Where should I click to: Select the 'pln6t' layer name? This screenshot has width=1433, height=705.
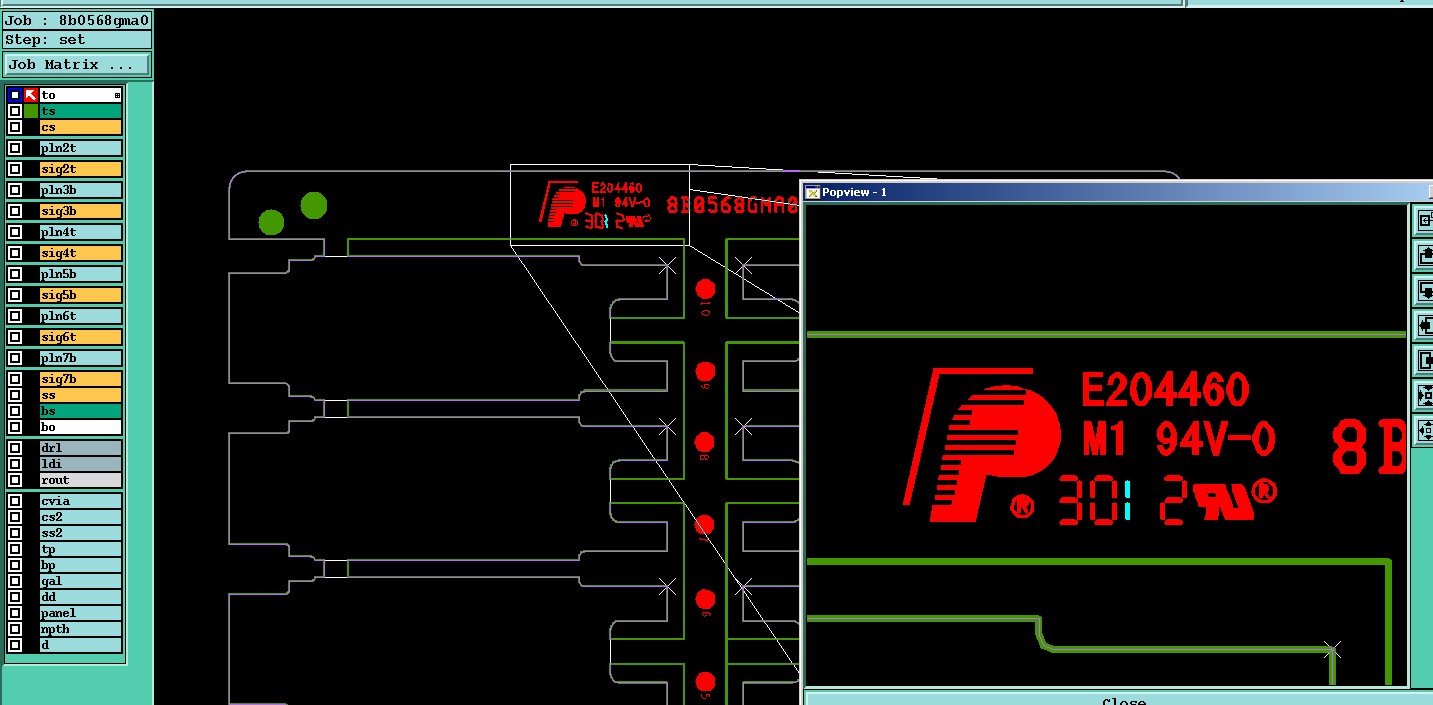coord(81,316)
